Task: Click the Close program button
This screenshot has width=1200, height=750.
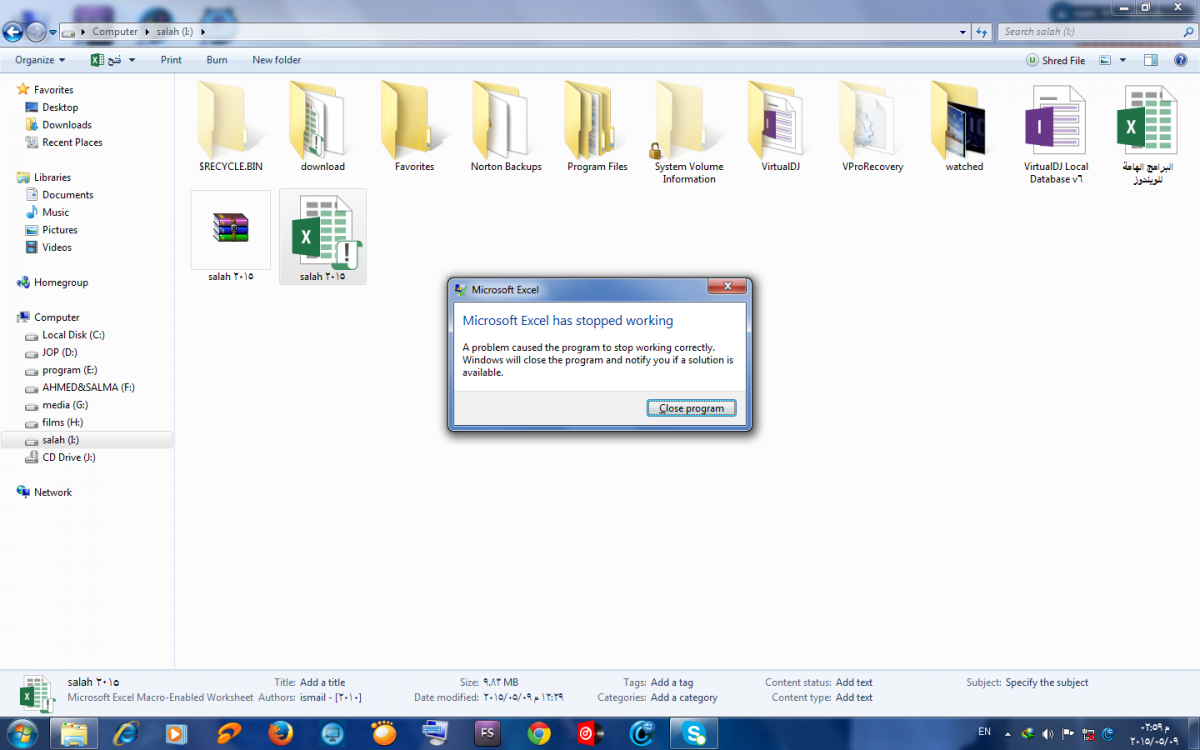Action: (x=692, y=408)
